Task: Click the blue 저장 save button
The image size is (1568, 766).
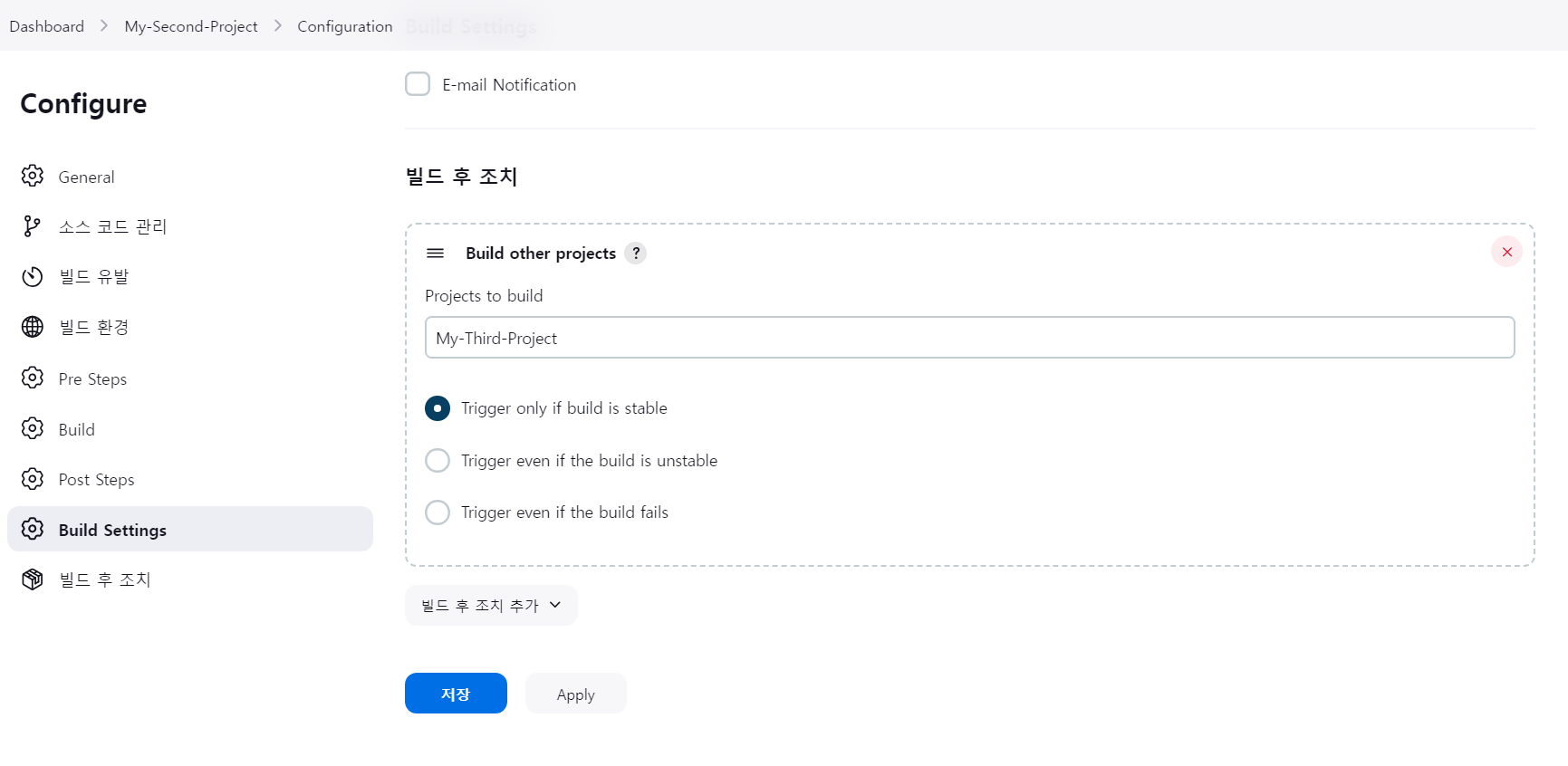Action: (x=456, y=694)
